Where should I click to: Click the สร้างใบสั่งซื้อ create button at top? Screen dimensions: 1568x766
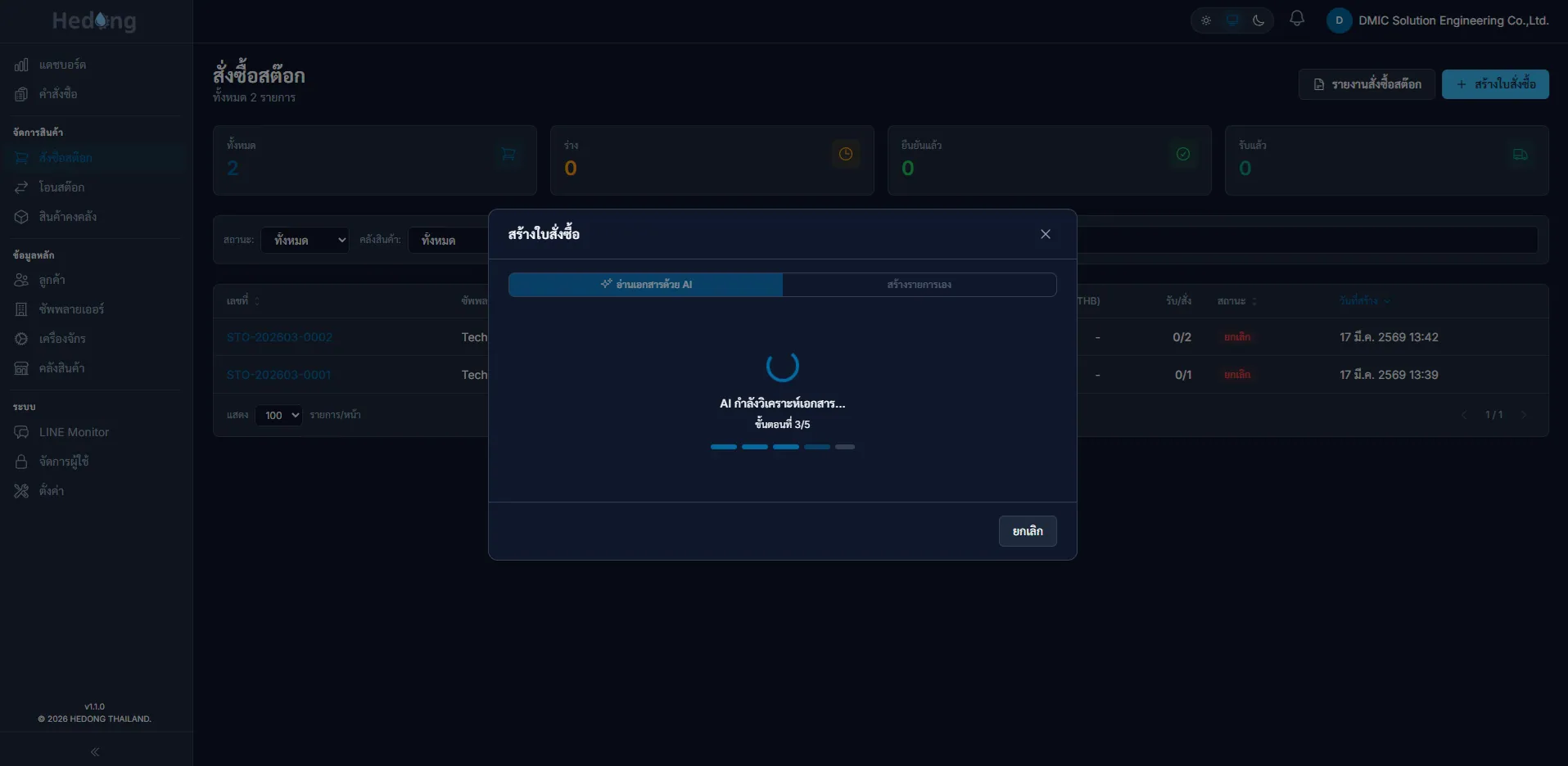point(1495,84)
